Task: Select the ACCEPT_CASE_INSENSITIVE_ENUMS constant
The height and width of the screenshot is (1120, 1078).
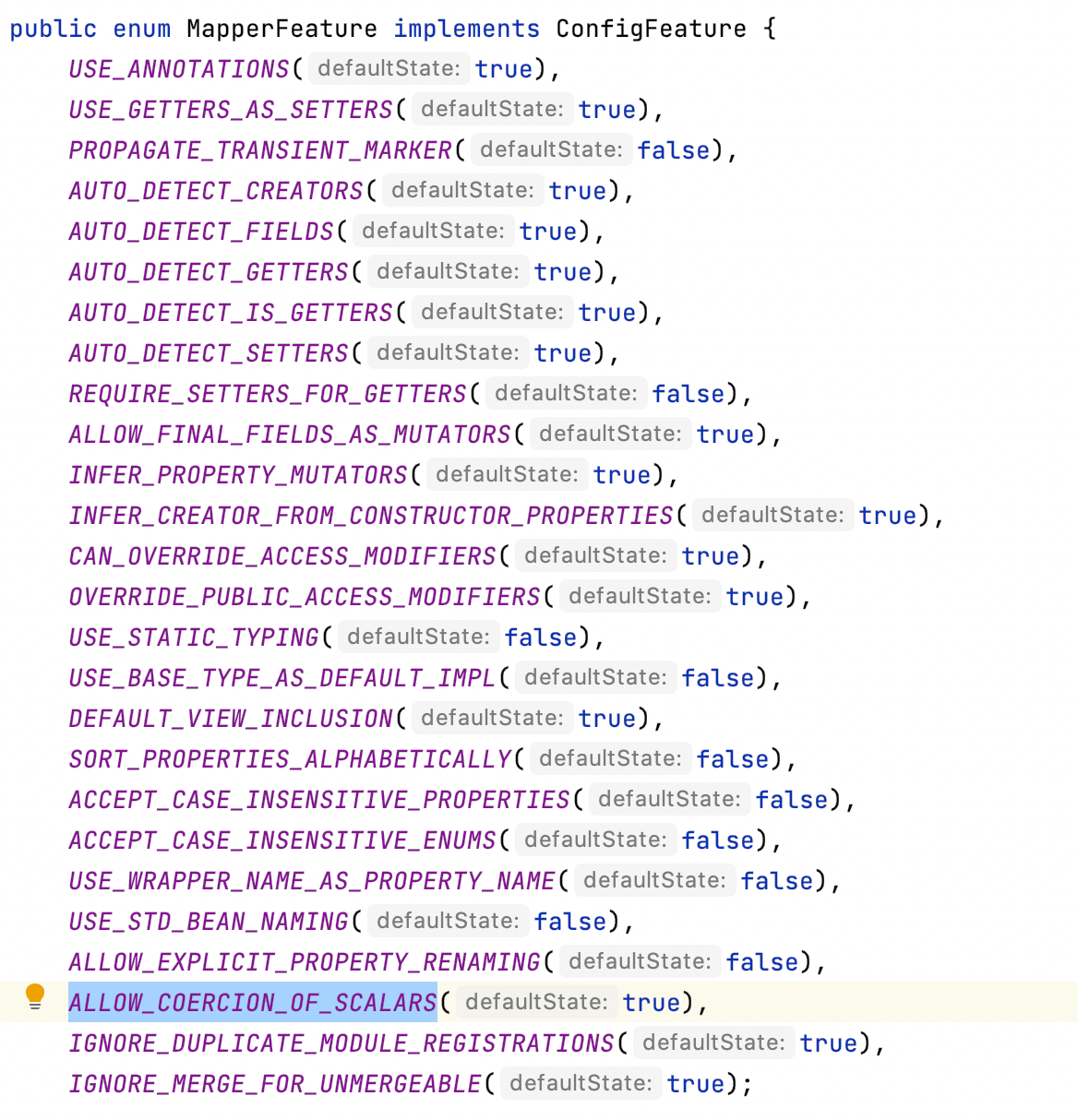Action: 282,840
